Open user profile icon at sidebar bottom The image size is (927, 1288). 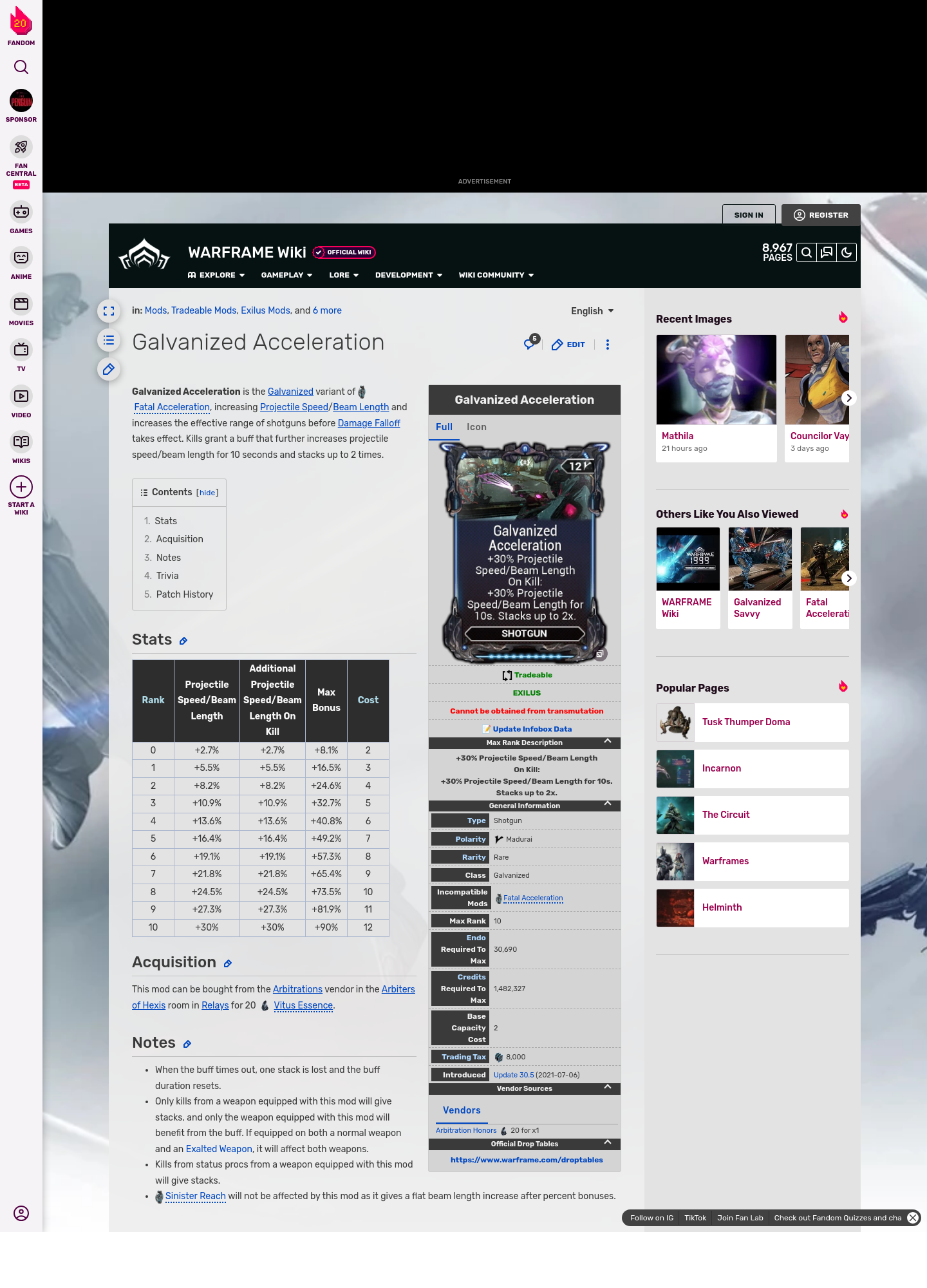point(21,1213)
